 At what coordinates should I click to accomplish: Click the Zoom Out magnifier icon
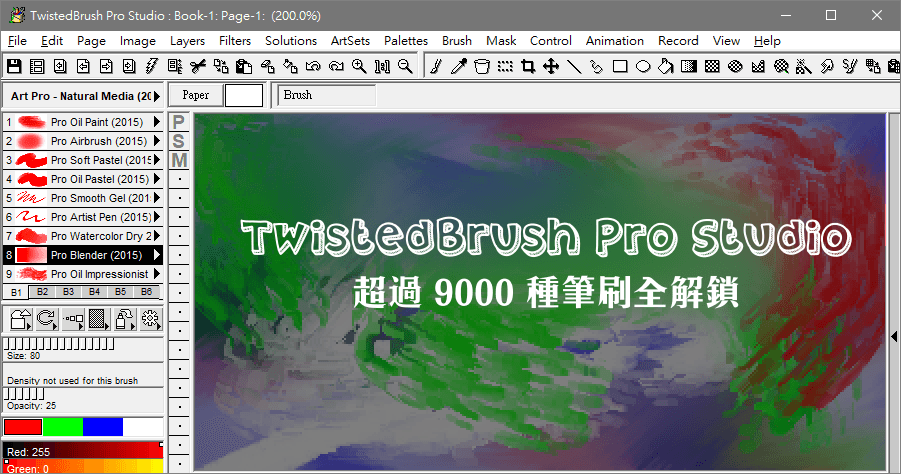point(405,66)
